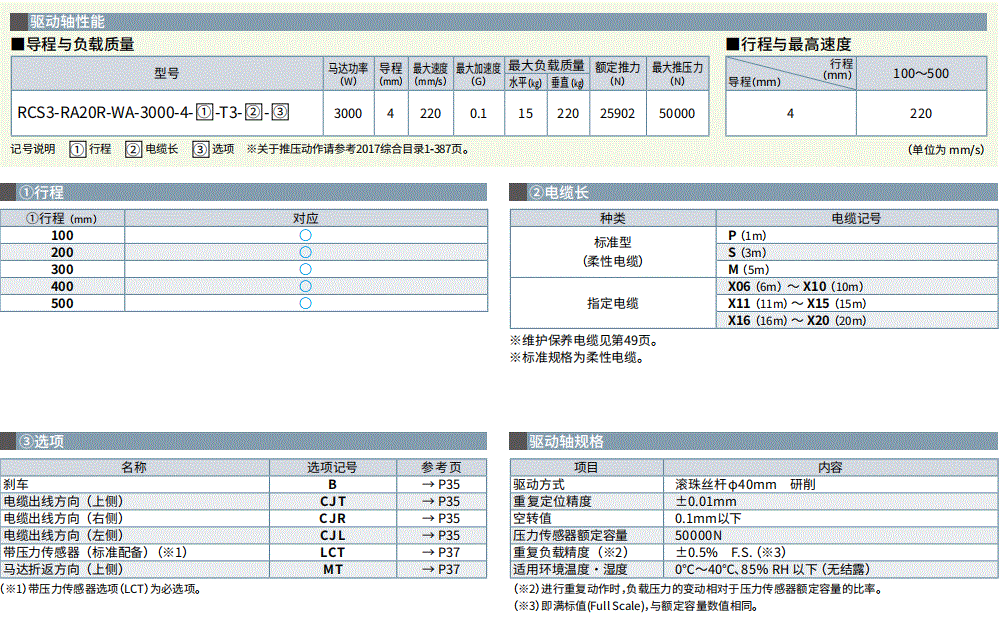Image resolution: width=1001 pixels, height=620 pixels.
Task: Click the pressure sensor capacity '50000N'
Action: point(698,536)
